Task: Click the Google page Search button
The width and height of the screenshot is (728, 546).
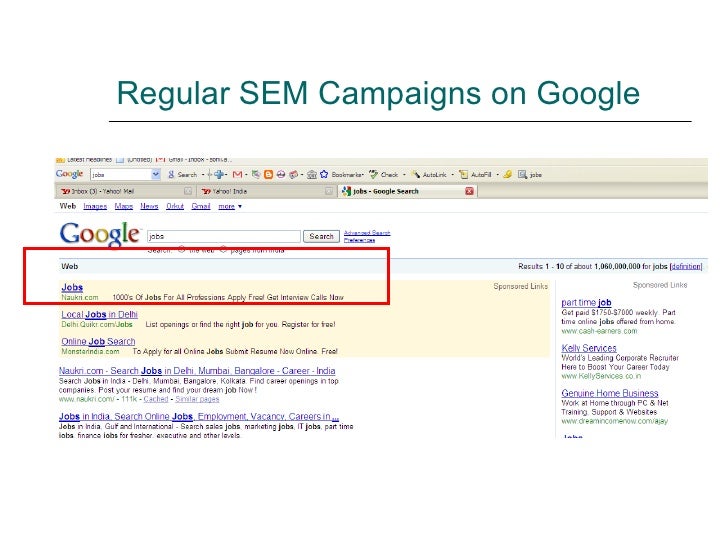Action: (321, 236)
